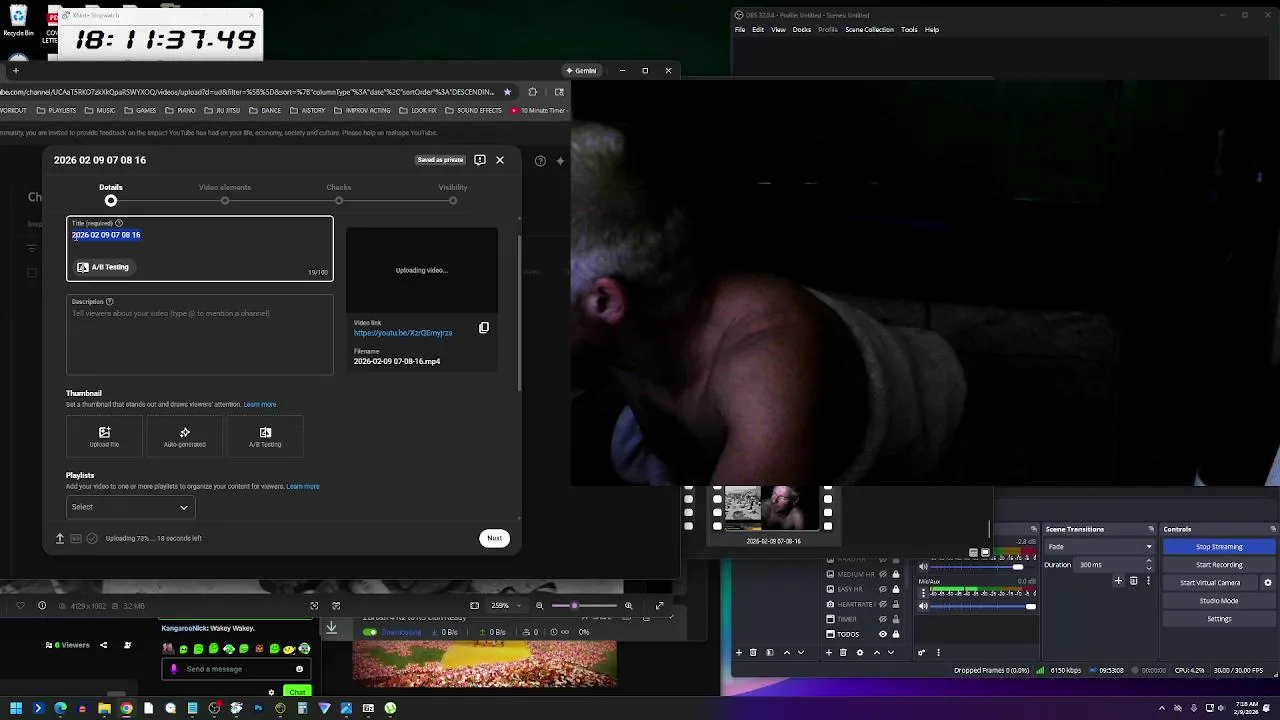1280x720 pixels.
Task: Click Next in the upload dialog
Action: click(x=494, y=538)
